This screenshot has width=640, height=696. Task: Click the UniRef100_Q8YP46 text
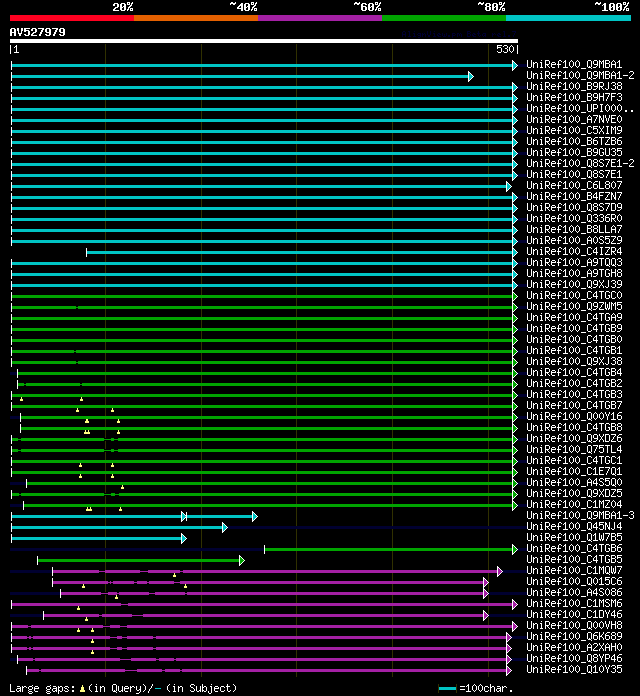(x=574, y=658)
